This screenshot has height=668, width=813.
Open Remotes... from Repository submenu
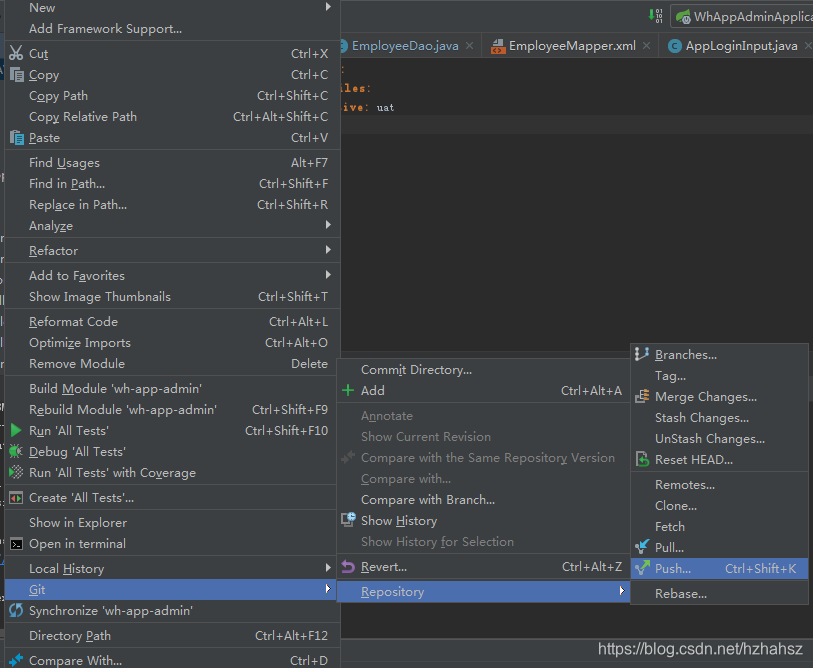click(720, 485)
